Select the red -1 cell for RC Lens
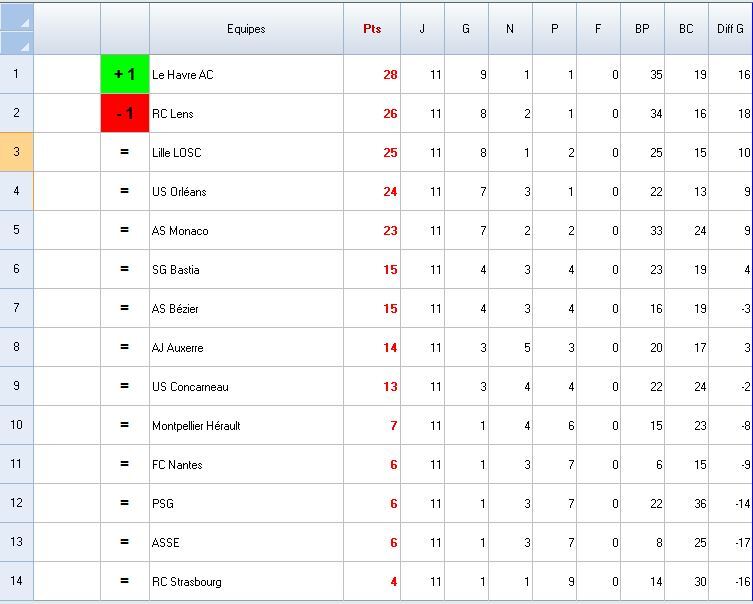 [x=125, y=113]
